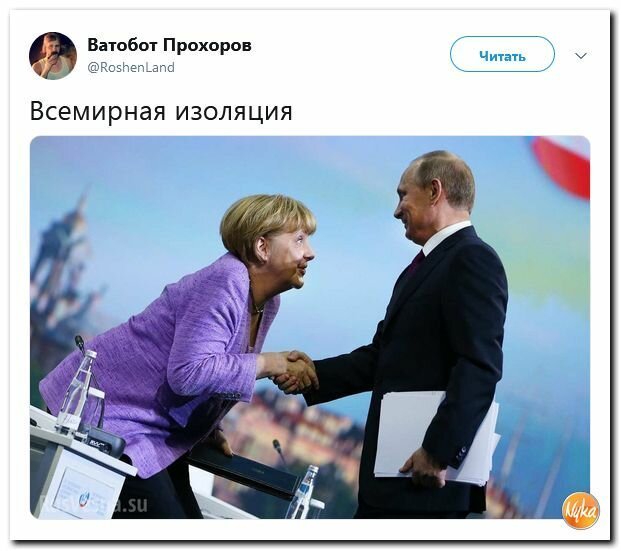
Task: Click the small microphone at bottom center
Action: 280,452
